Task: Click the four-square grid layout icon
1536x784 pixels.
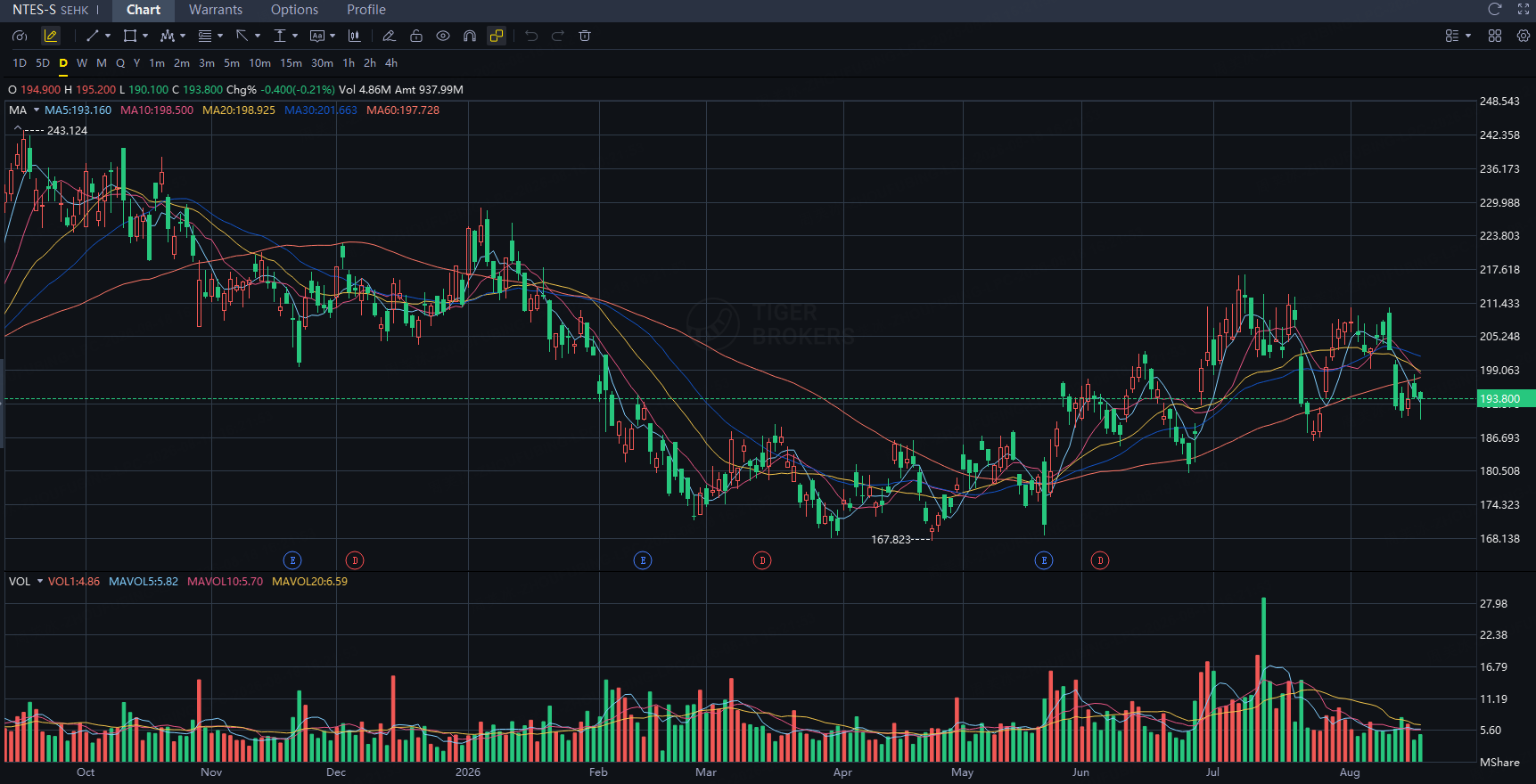Action: (x=1495, y=36)
